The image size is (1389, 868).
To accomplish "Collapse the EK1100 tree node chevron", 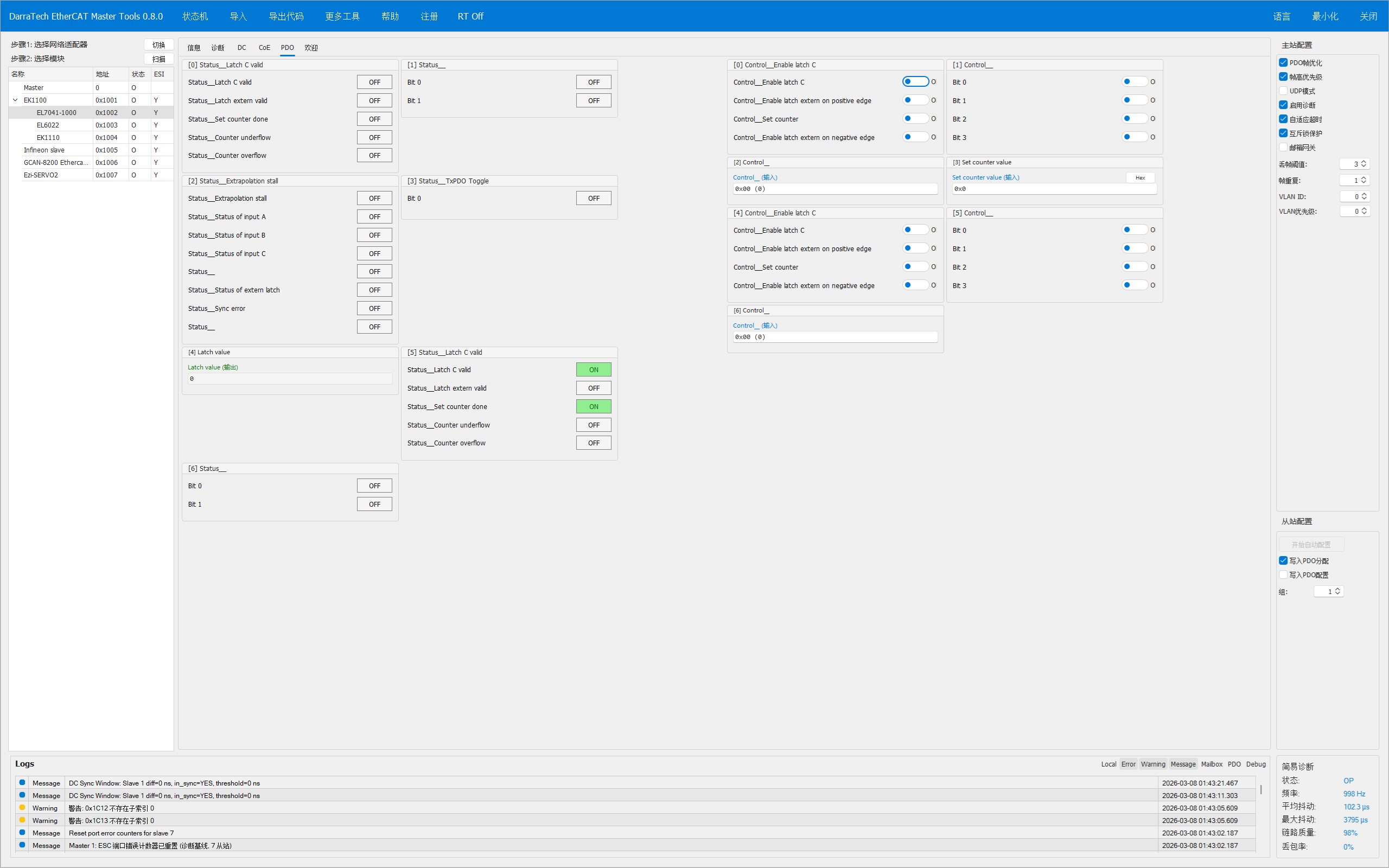I will 16,100.
